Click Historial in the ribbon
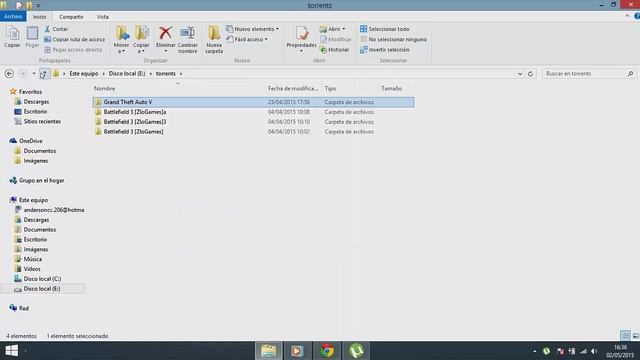Viewport: 640px width, 360px height. point(334,49)
